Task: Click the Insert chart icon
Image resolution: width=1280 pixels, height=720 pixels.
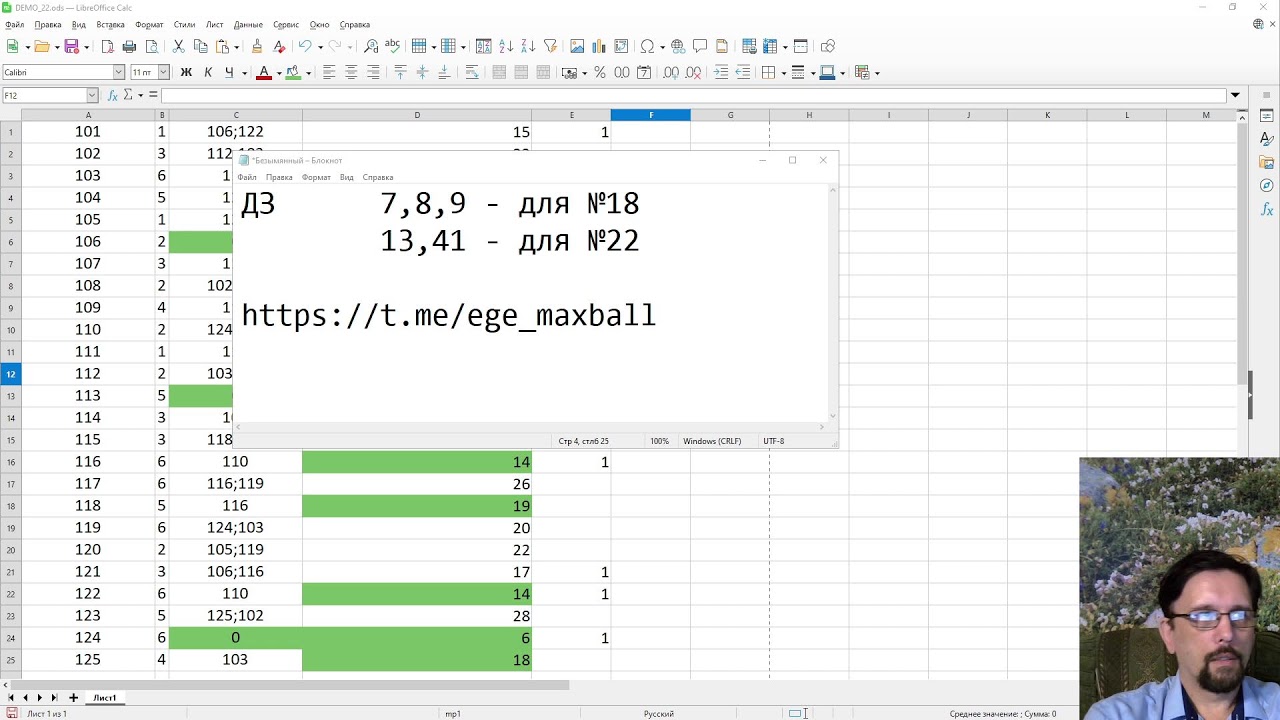Action: (599, 46)
